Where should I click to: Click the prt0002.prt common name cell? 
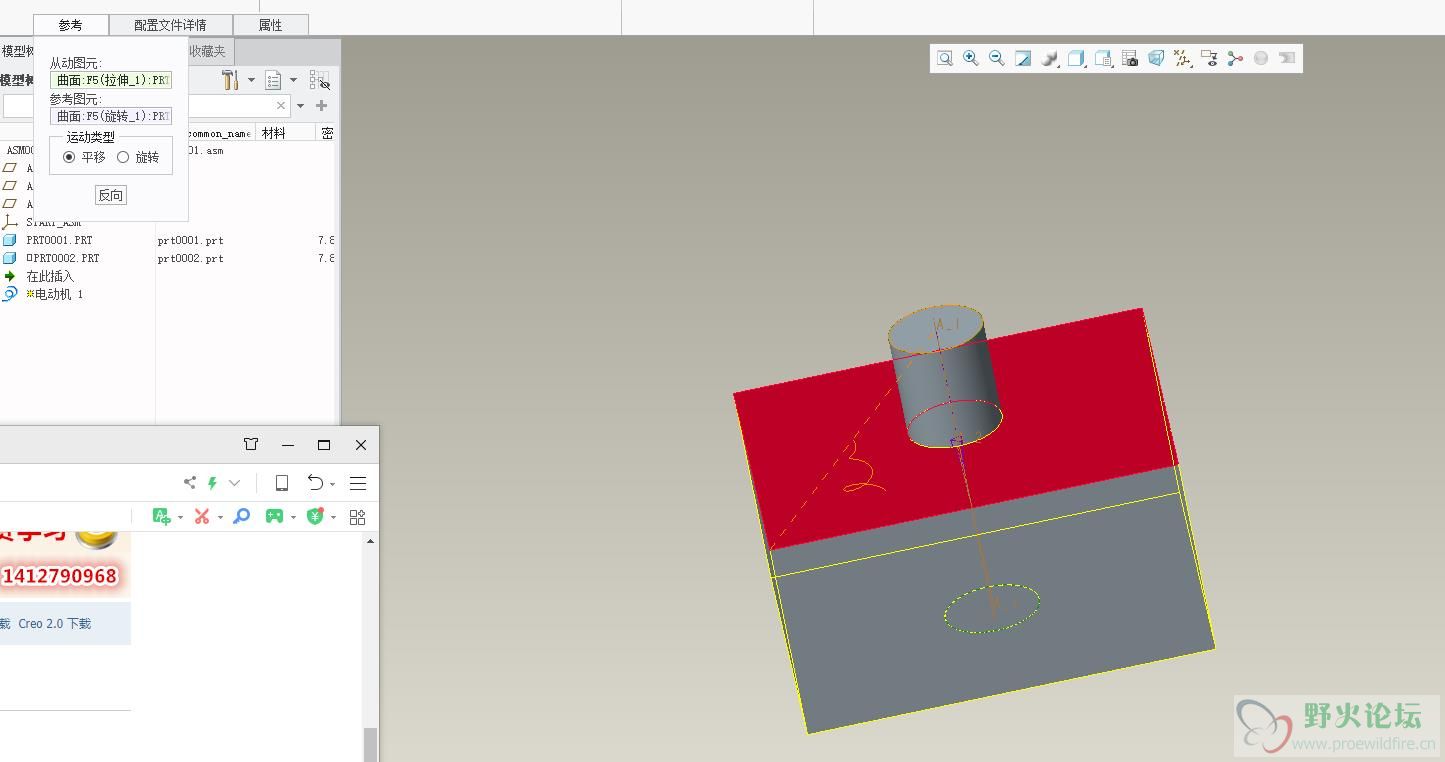pos(190,258)
